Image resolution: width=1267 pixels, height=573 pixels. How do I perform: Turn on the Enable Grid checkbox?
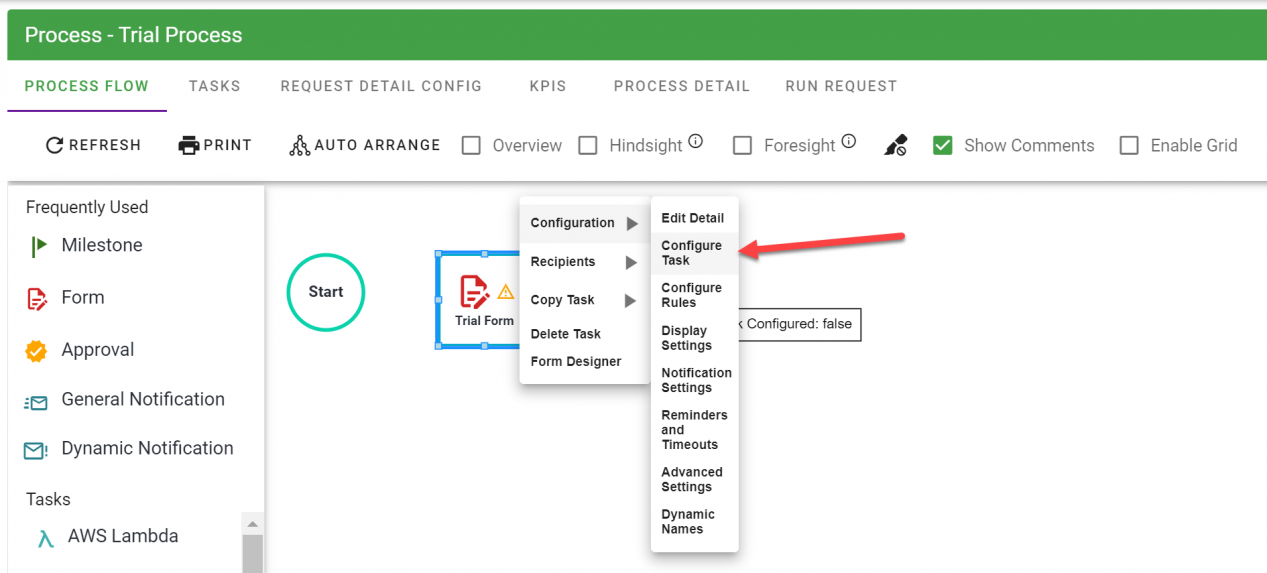(1129, 146)
